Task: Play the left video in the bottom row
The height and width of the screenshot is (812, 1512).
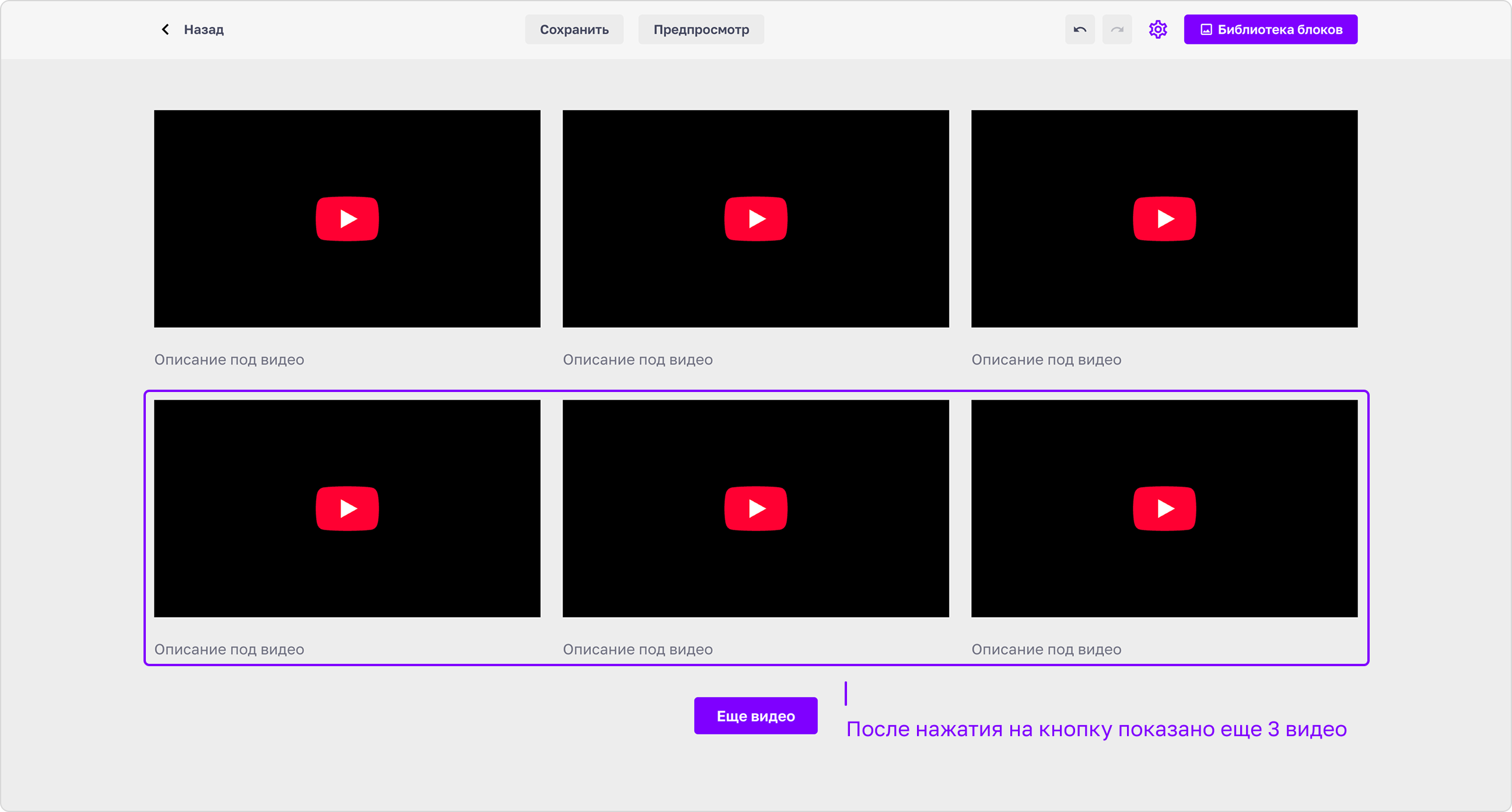Action: click(347, 508)
